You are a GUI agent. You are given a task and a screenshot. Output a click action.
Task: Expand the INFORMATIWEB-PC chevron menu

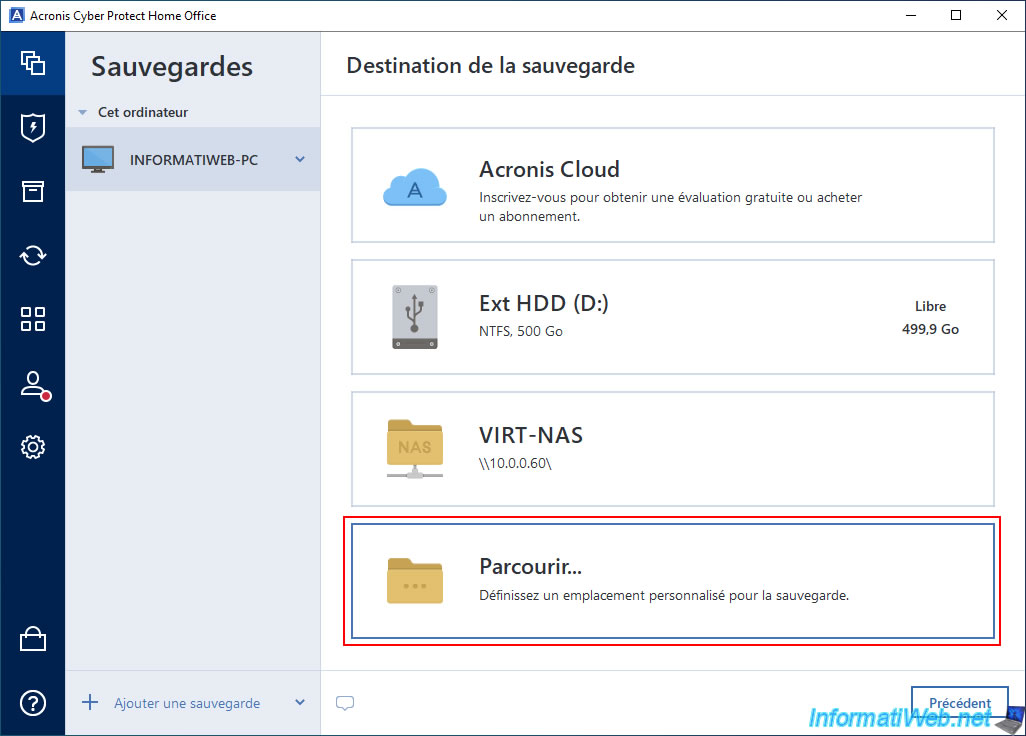click(300, 159)
